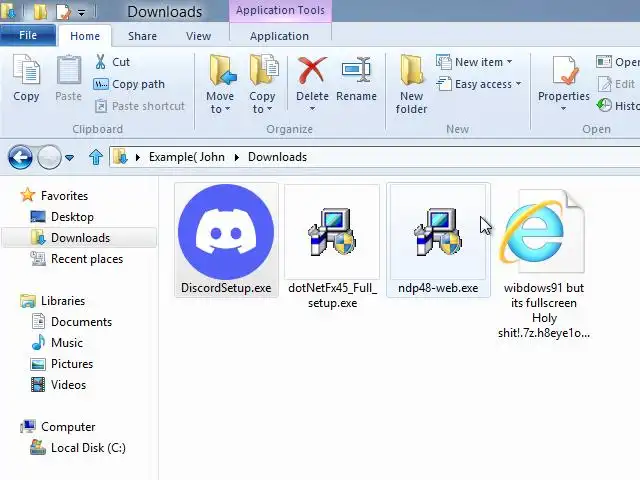
Task: Create a New folder from the ribbon
Action: [411, 85]
